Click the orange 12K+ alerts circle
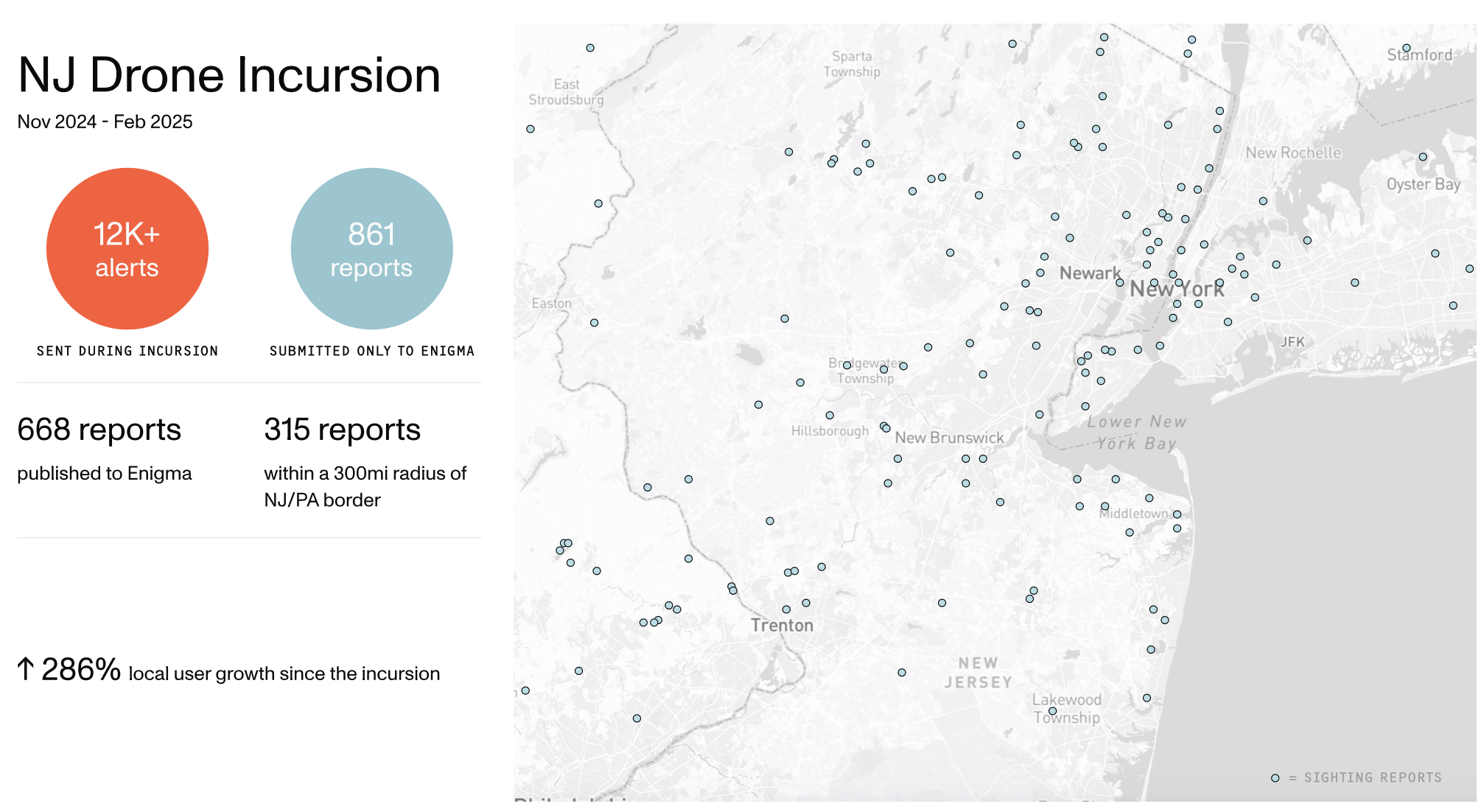This screenshot has width=1484, height=812. point(127,249)
